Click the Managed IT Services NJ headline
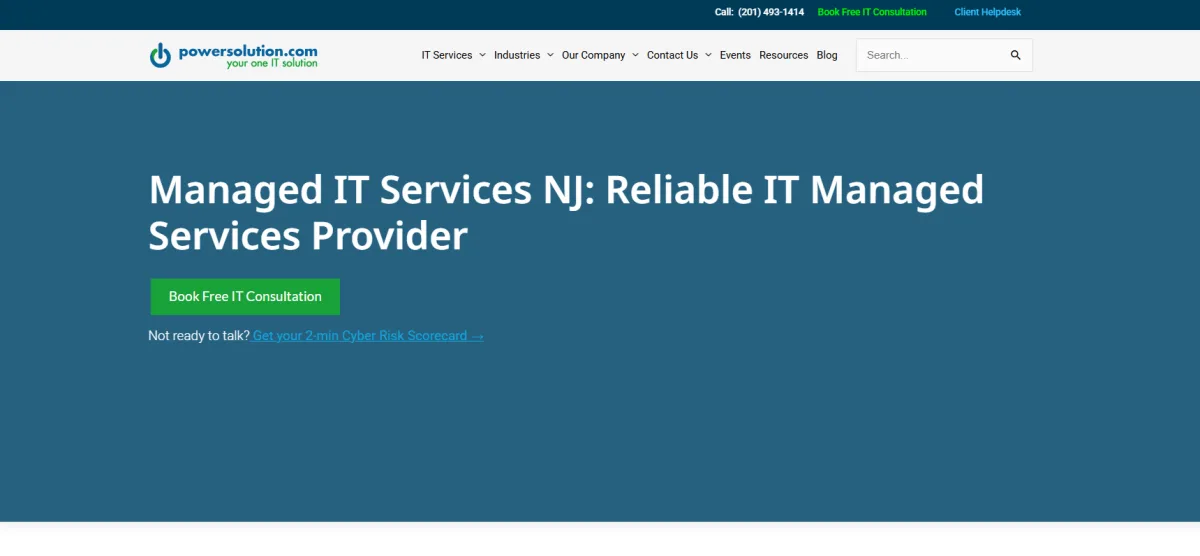The image size is (1200, 556). (x=566, y=212)
